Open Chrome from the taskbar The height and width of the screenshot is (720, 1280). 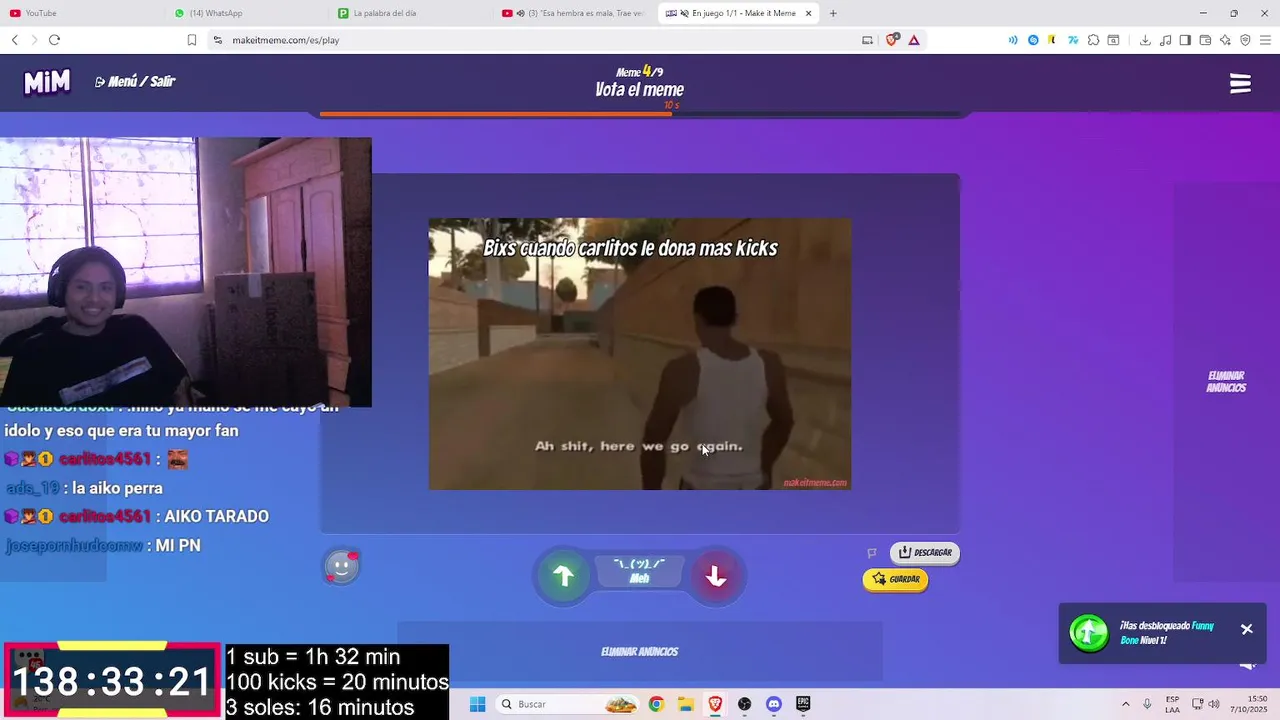pyautogui.click(x=656, y=704)
